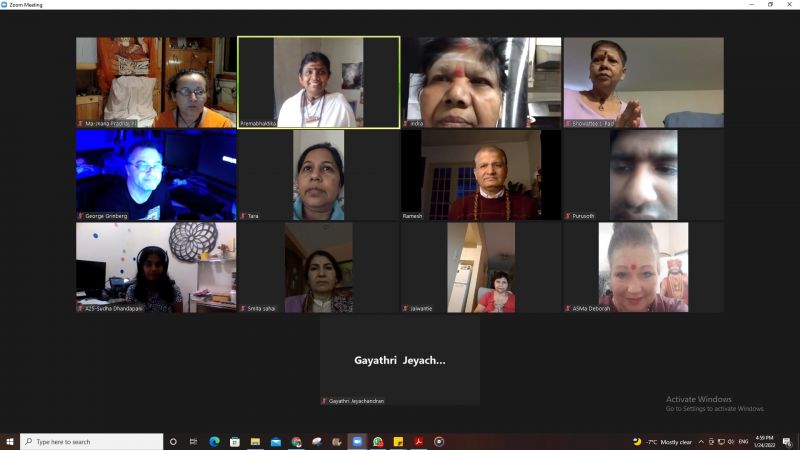This screenshot has height=450, width=800.
Task: Select Showattee's video tile
Action: (x=643, y=82)
